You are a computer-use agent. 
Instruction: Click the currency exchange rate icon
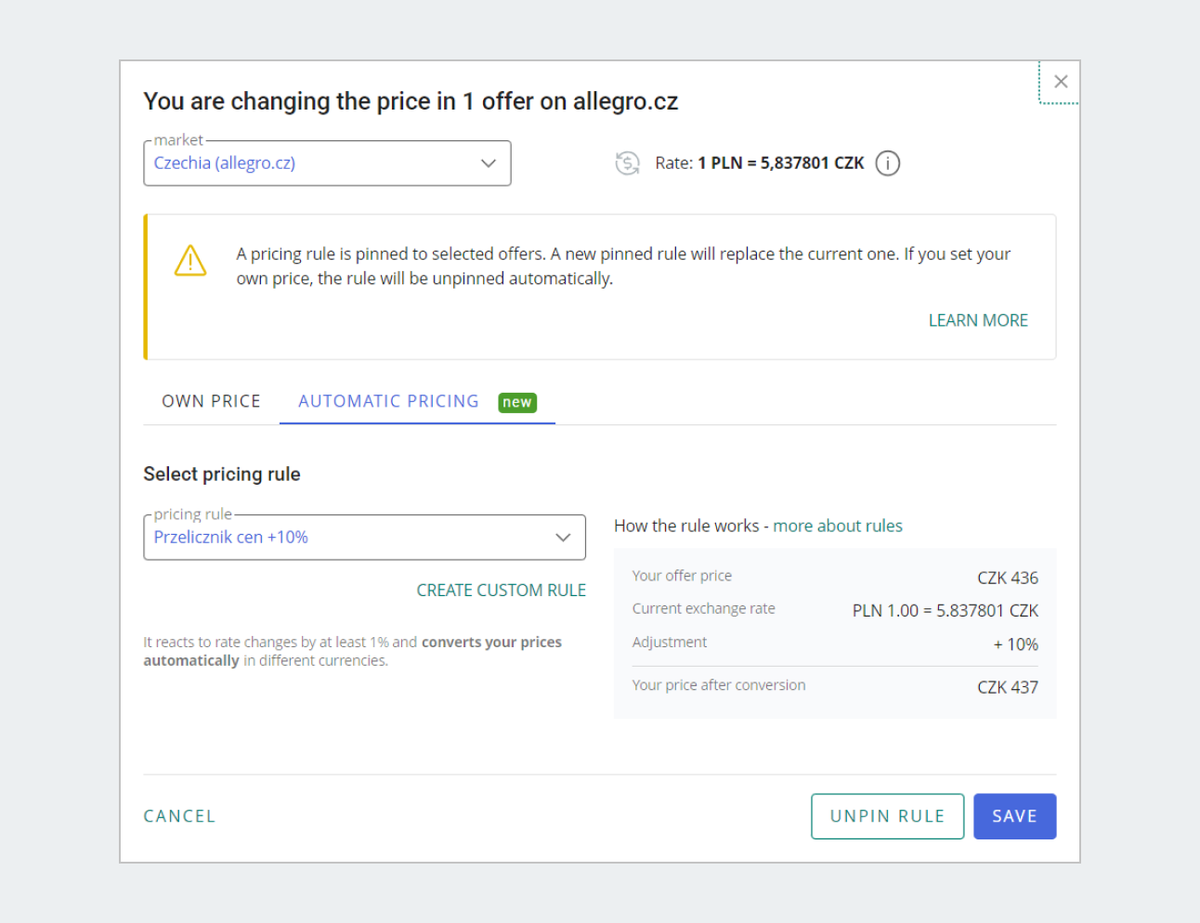(x=627, y=163)
